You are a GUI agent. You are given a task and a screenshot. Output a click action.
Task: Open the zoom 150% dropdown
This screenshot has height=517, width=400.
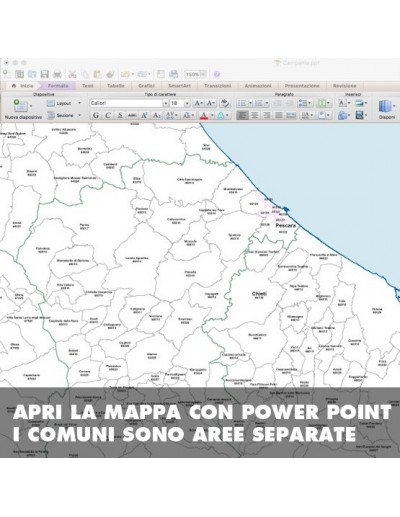coord(203,74)
